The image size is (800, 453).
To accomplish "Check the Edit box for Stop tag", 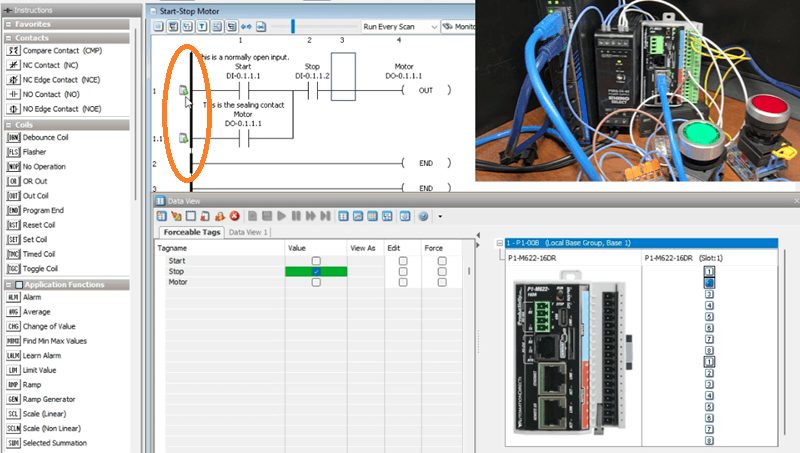I will pyautogui.click(x=402, y=272).
